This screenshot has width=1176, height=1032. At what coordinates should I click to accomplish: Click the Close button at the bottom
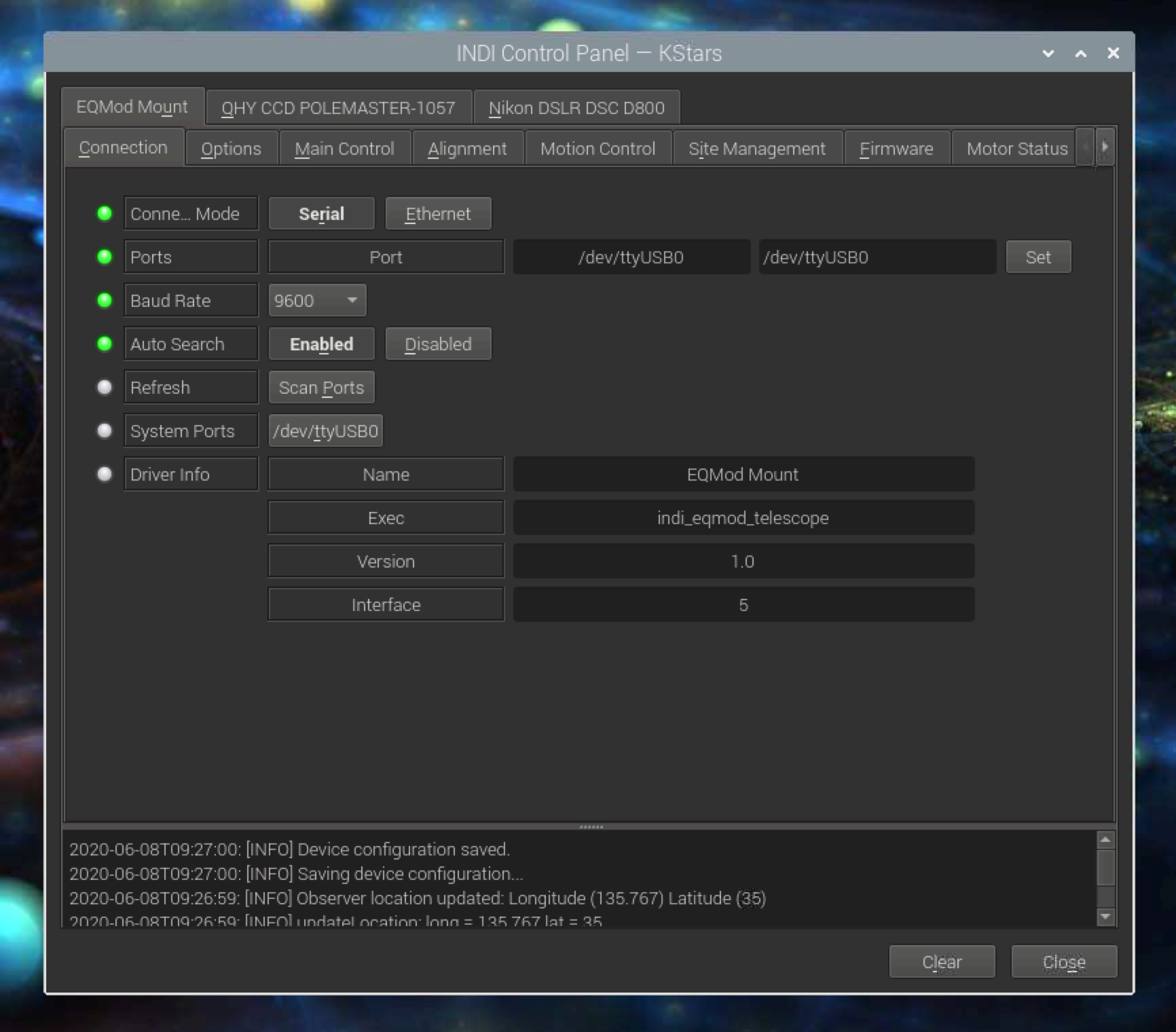click(1064, 962)
